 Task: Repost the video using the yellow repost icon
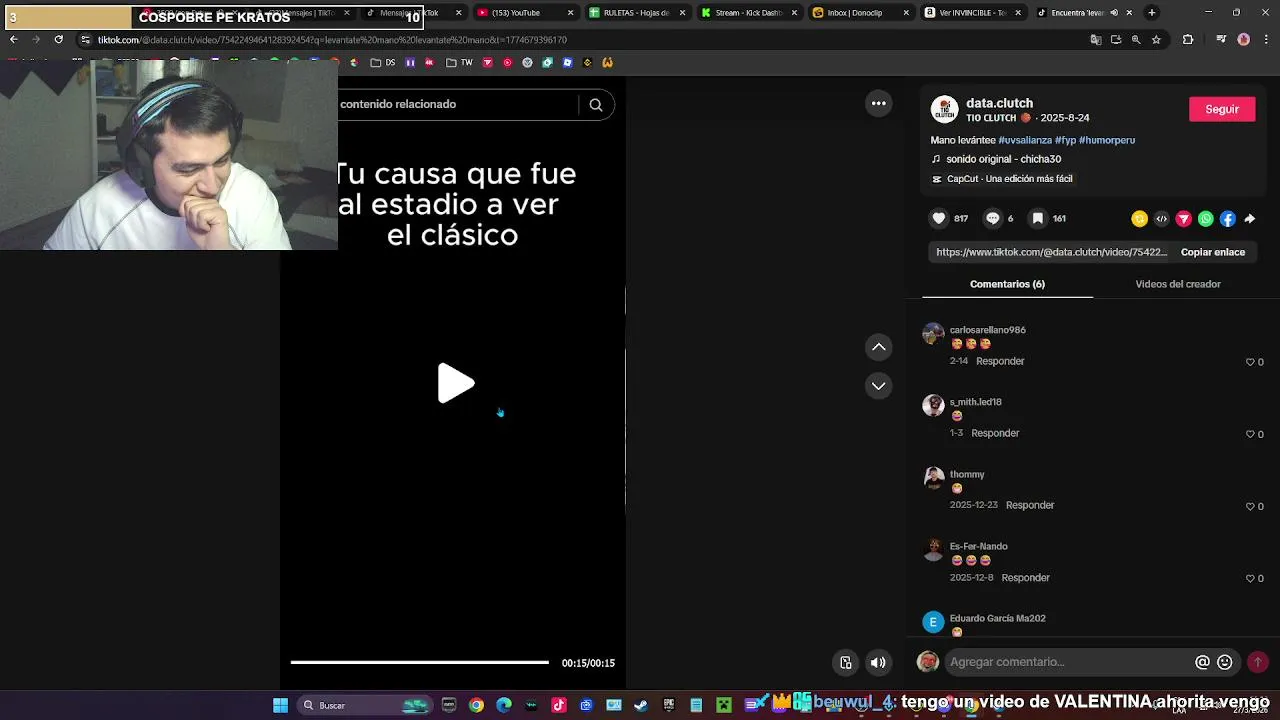click(x=1139, y=219)
